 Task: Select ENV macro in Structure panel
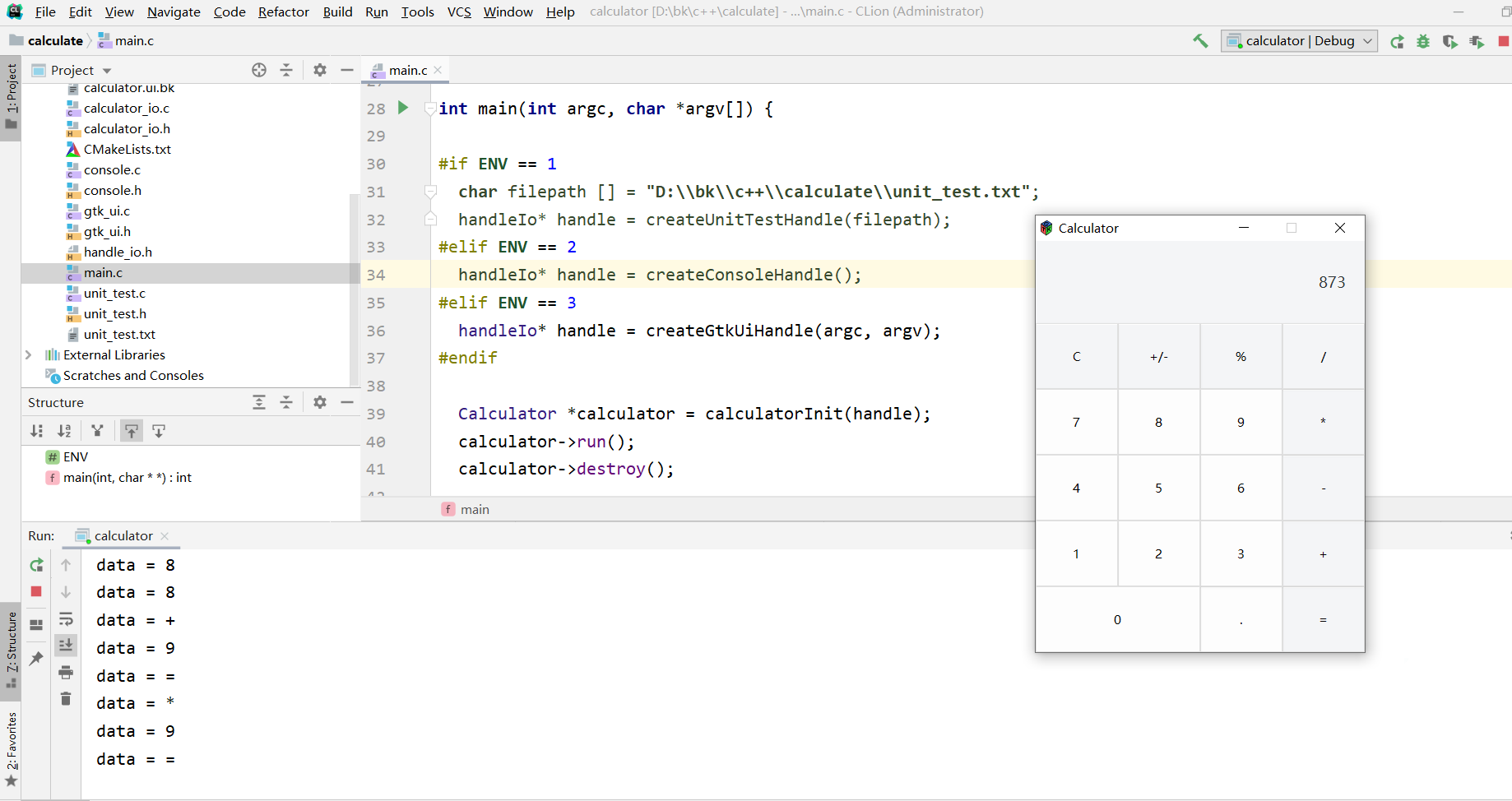coord(75,456)
